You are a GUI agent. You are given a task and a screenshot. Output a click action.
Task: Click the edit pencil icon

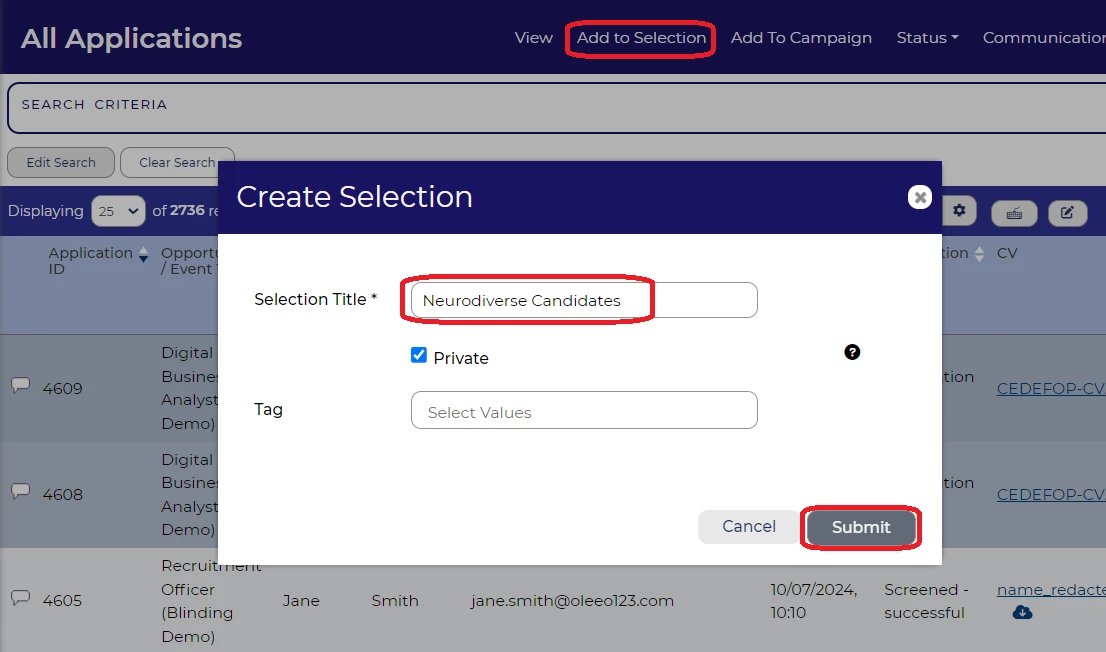tap(1067, 212)
